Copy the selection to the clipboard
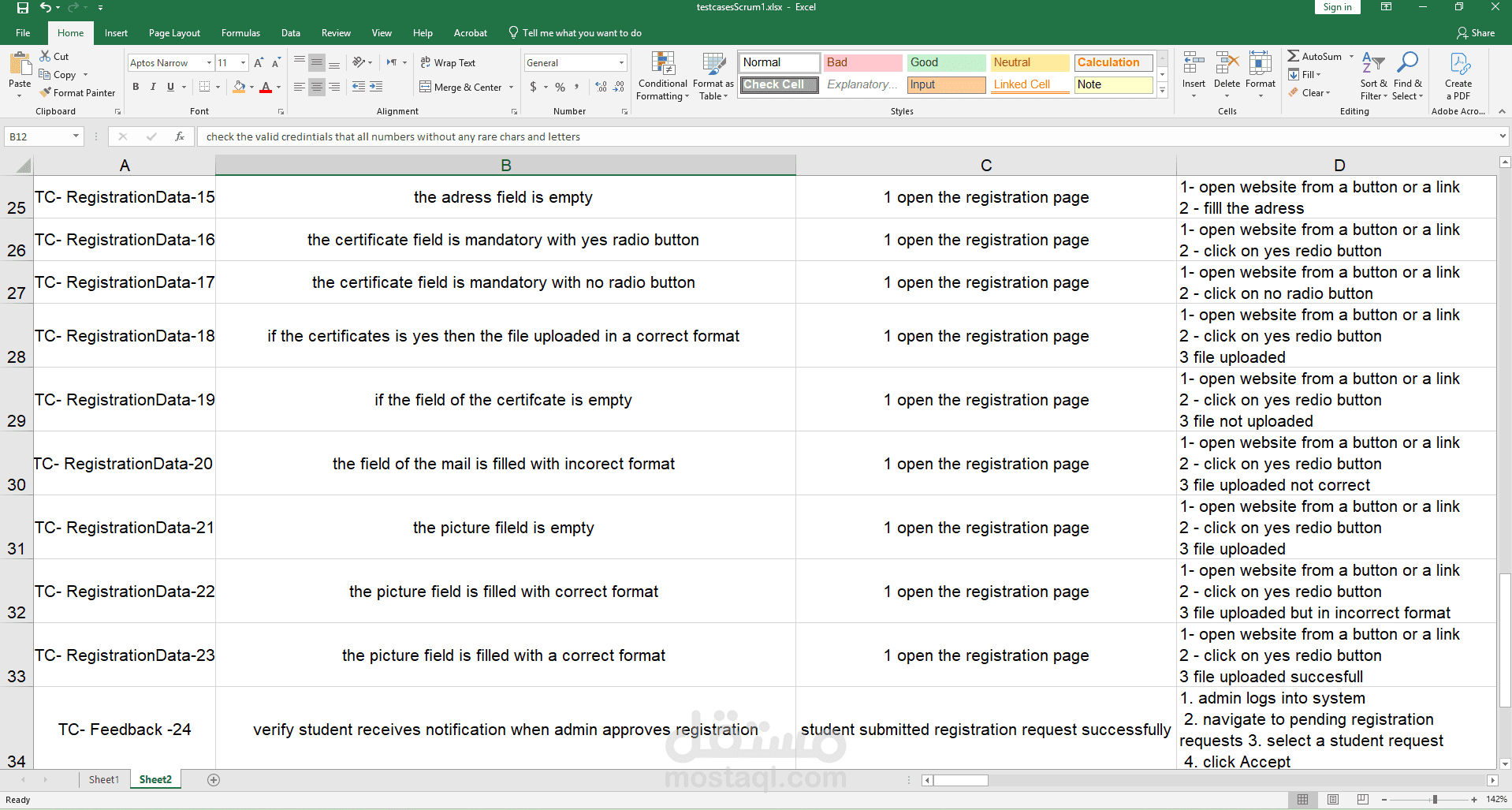Screen dimensions: 1512x810 (x=58, y=75)
